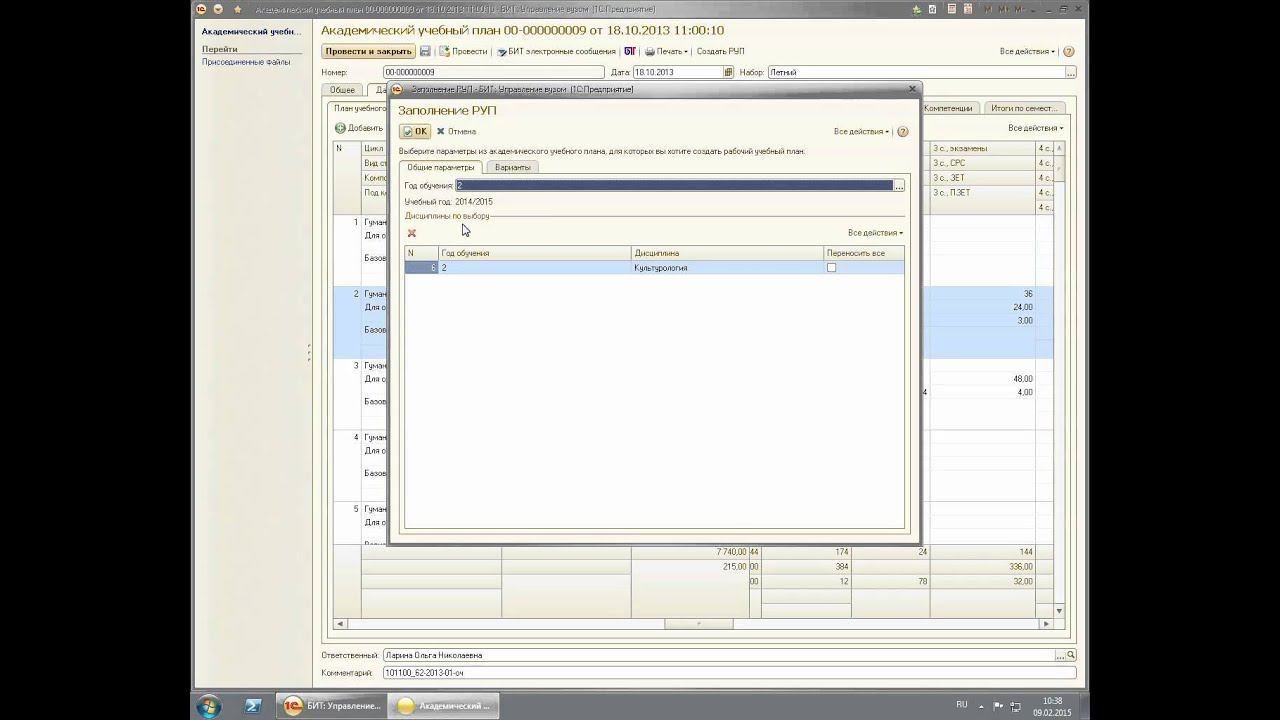
Task: Click the Год обучения input field
Action: (674, 185)
